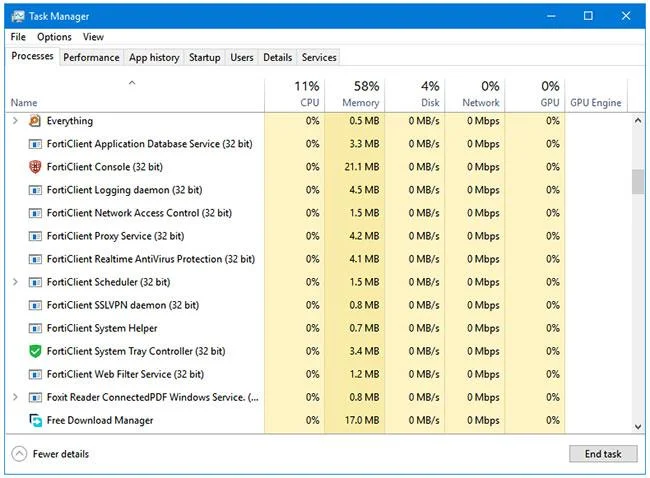Sort by the Name column header
The width and height of the screenshot is (650, 478).
135,95
